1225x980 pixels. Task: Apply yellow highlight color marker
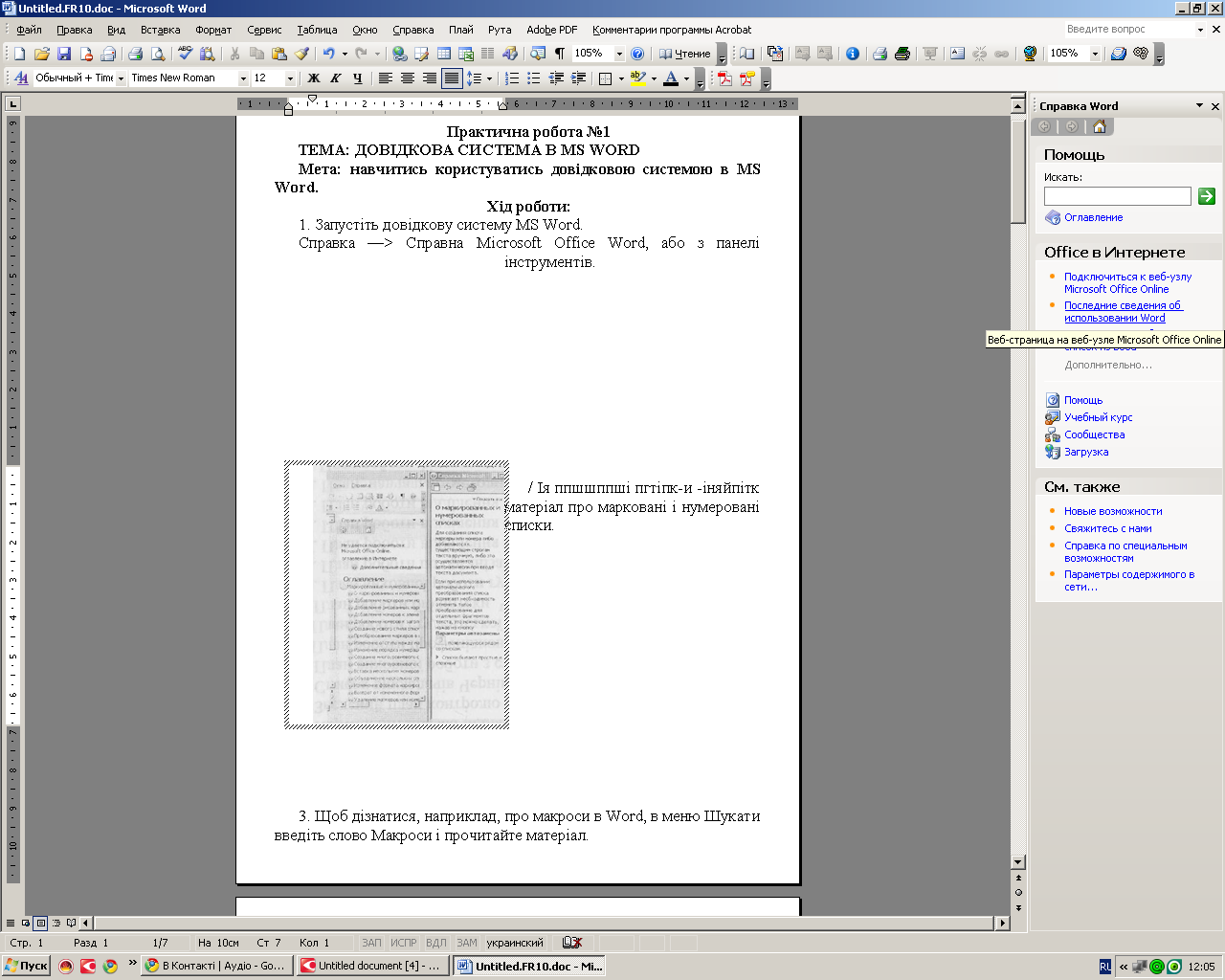[x=638, y=78]
